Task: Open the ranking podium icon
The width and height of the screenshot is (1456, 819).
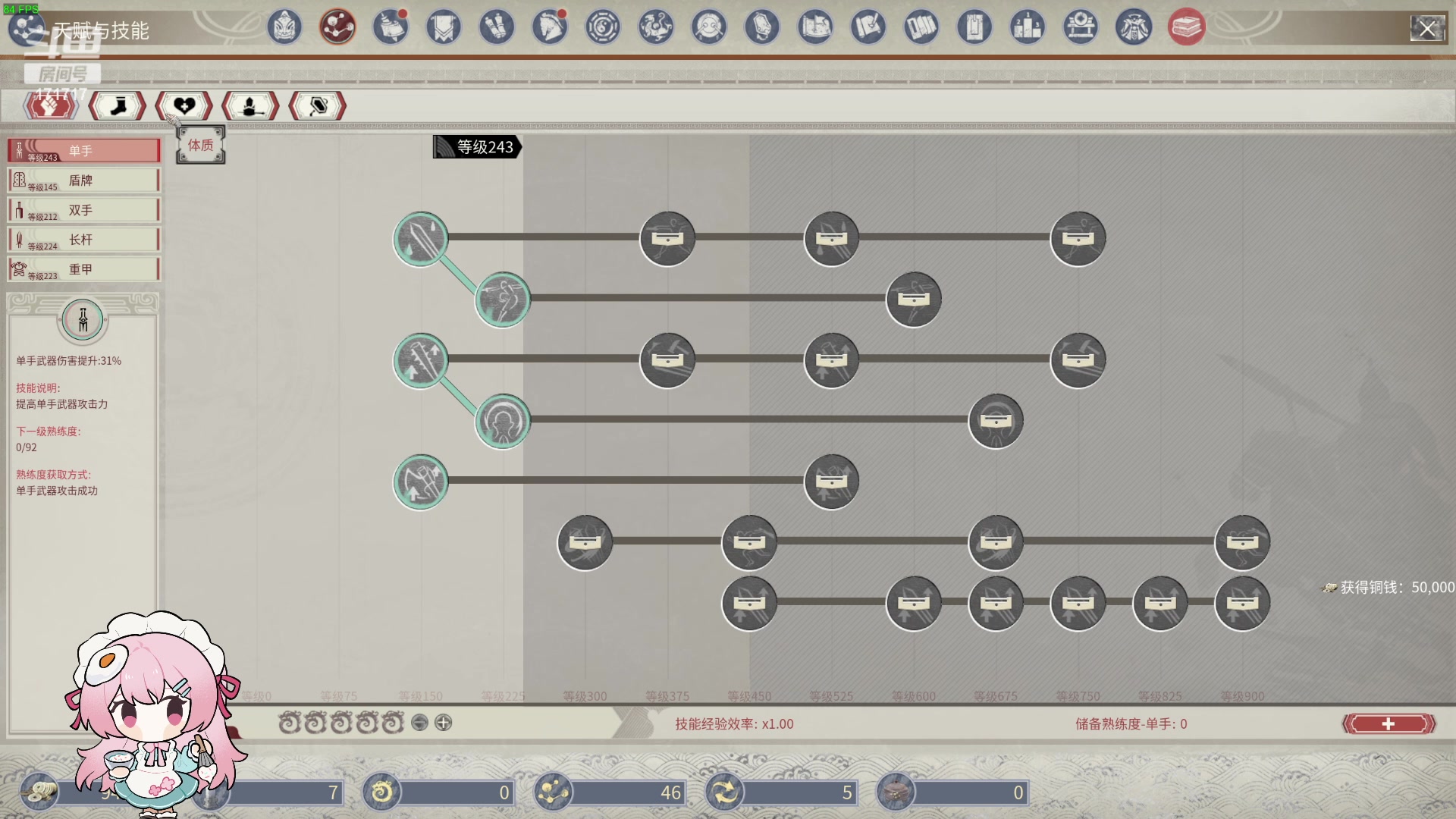Action: pyautogui.click(x=1027, y=28)
